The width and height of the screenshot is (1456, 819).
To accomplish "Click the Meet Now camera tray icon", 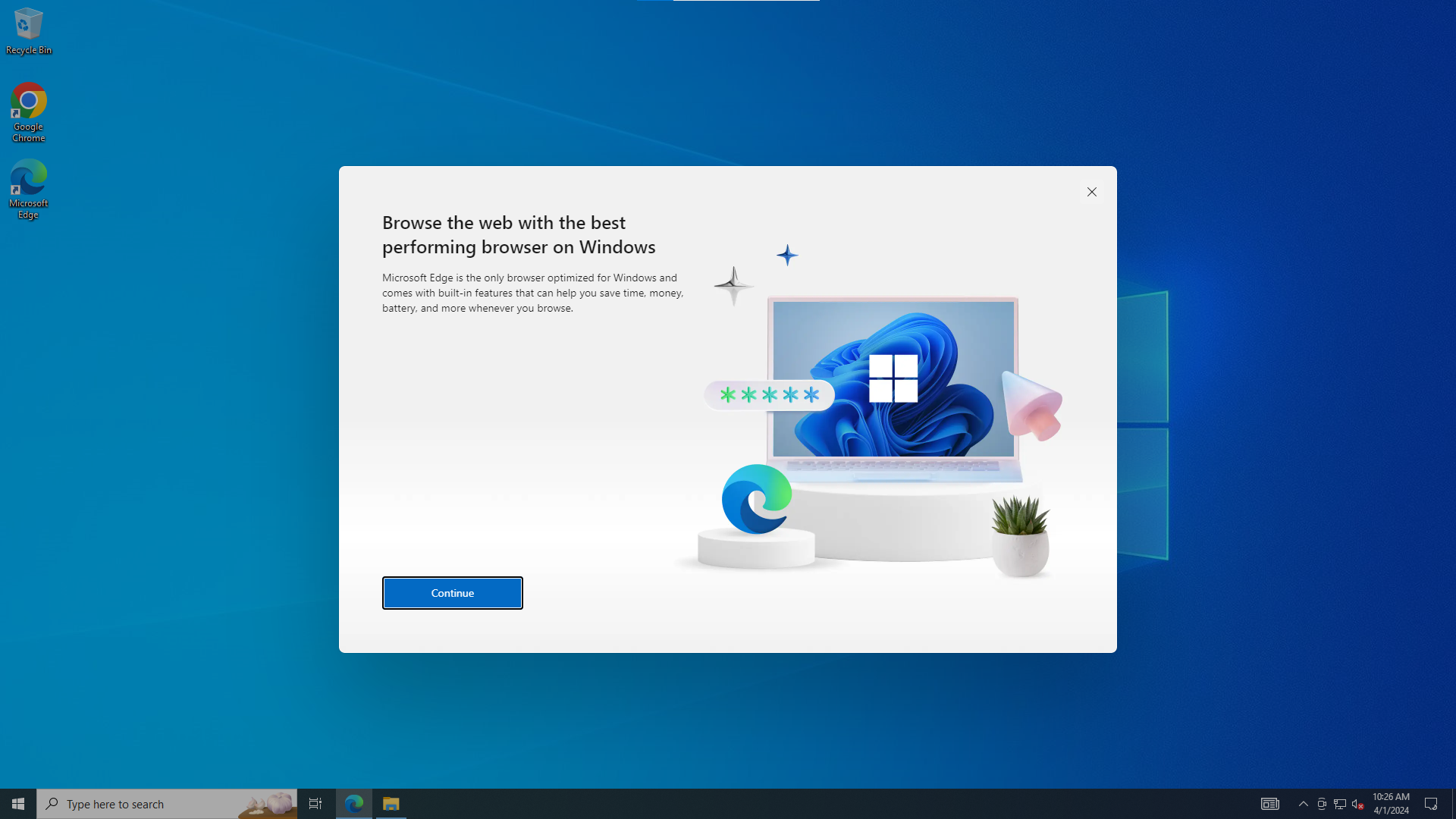I will pyautogui.click(x=1321, y=804).
